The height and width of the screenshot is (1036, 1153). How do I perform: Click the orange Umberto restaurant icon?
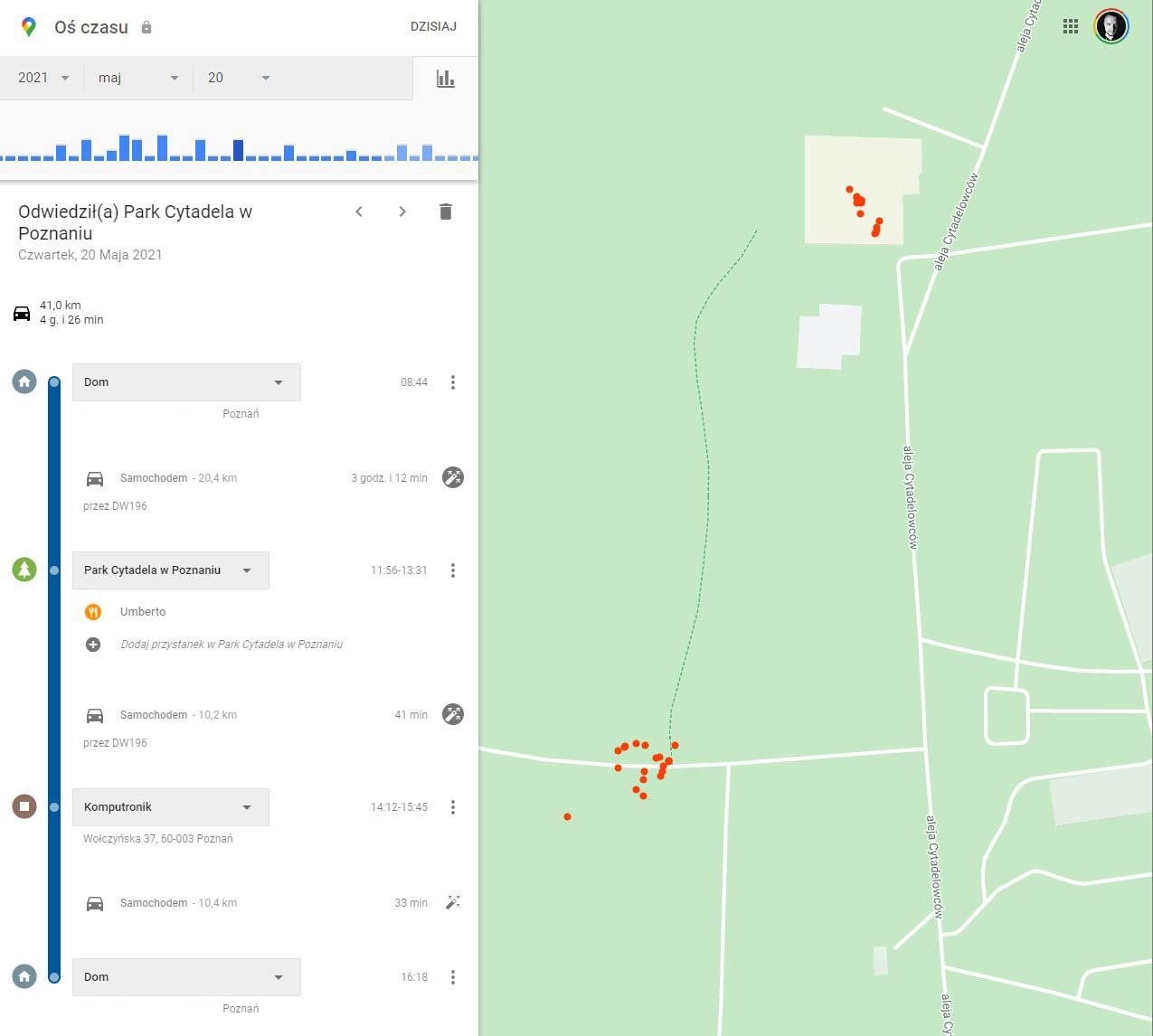point(93,612)
